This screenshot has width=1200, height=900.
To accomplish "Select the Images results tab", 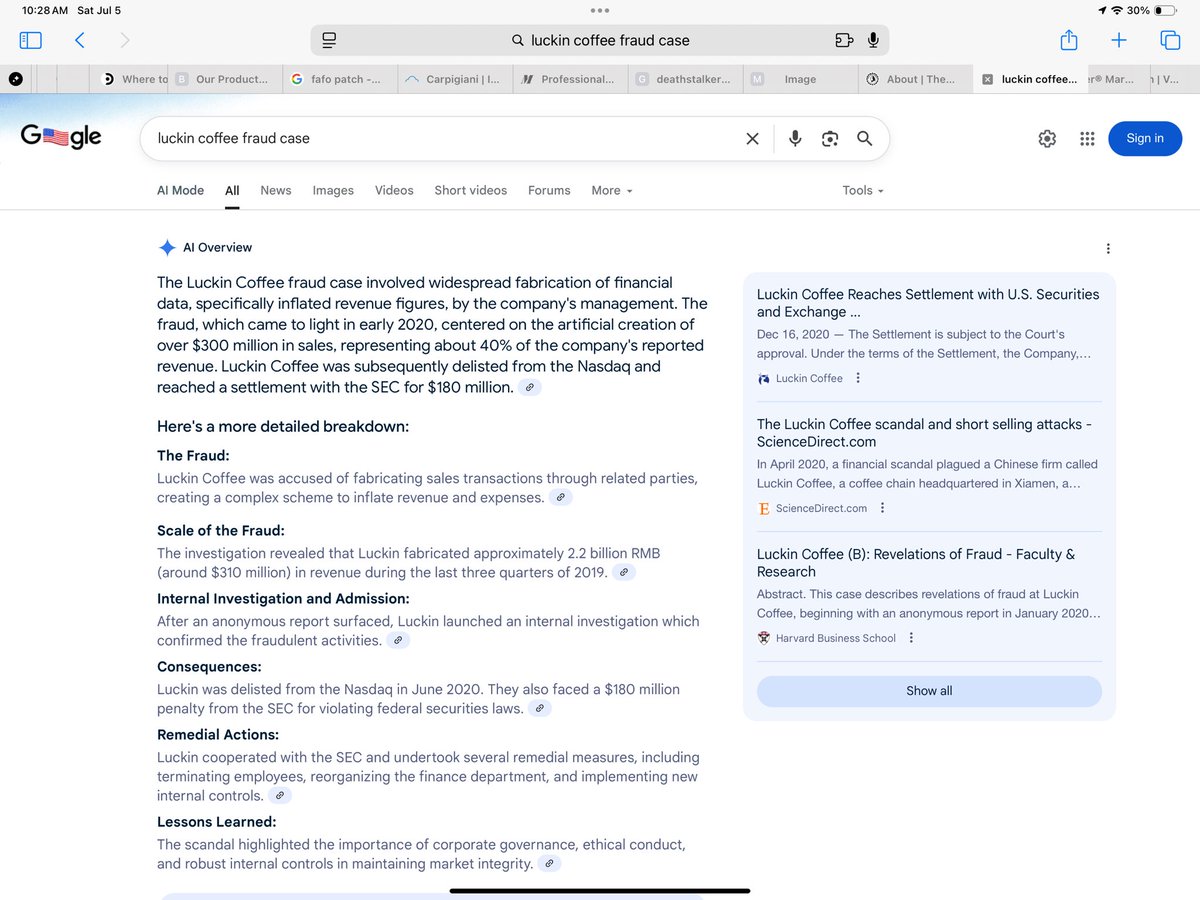I will [333, 190].
